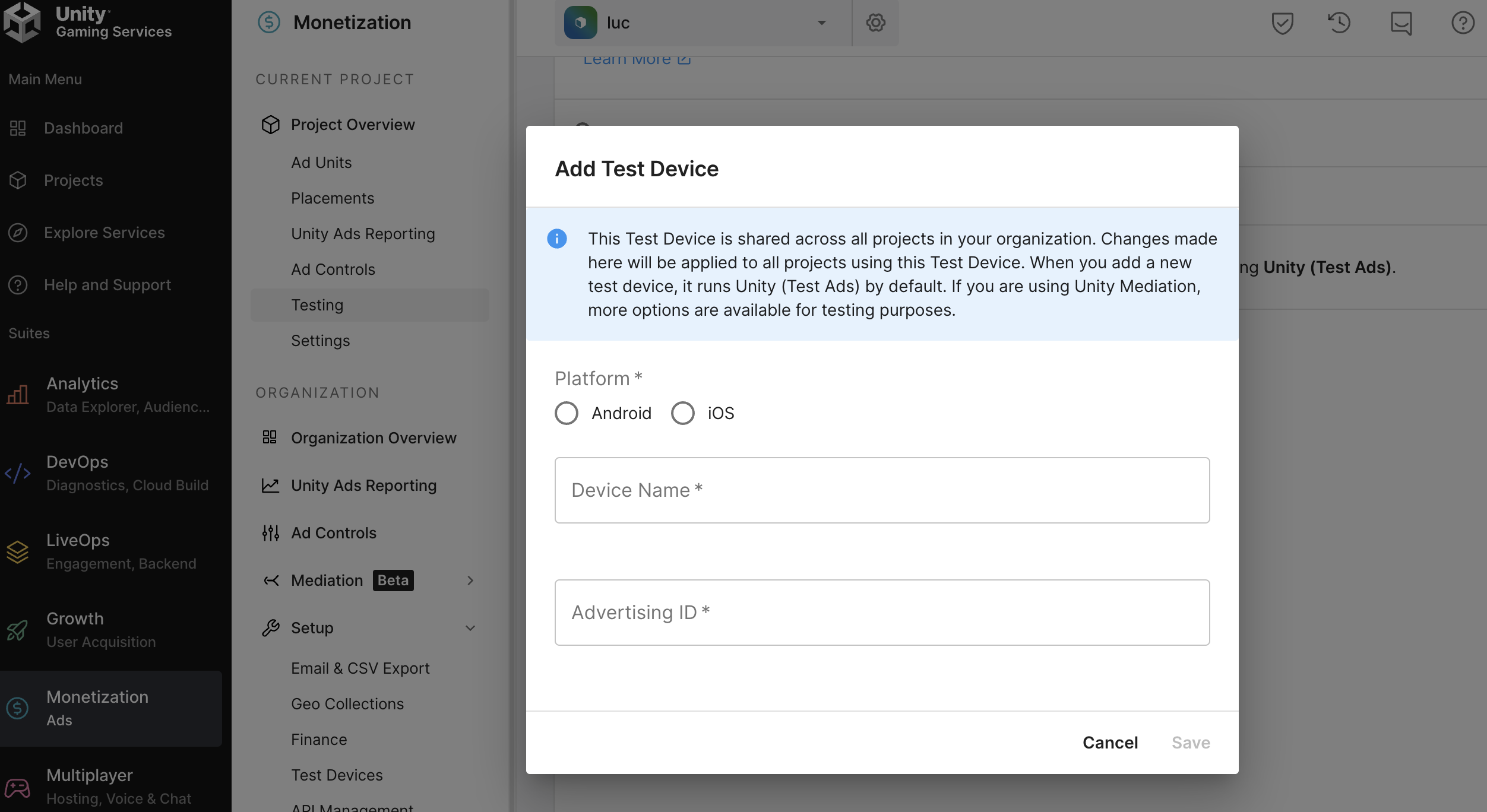
Task: Click the DevOps suite title
Action: (x=77, y=462)
